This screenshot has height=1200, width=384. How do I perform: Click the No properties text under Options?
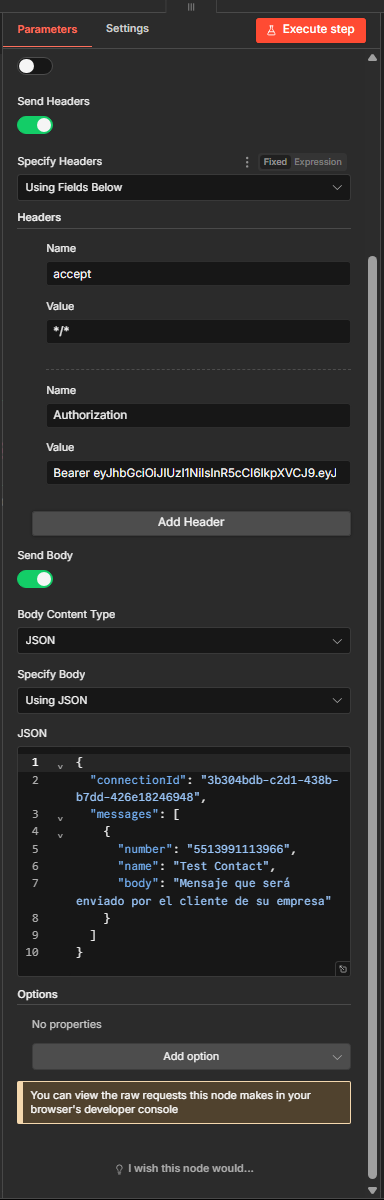point(67,1024)
